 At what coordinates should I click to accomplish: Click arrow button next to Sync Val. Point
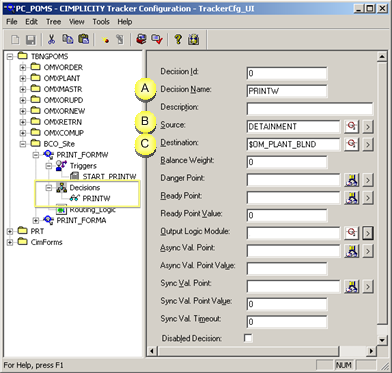[x=368, y=287]
